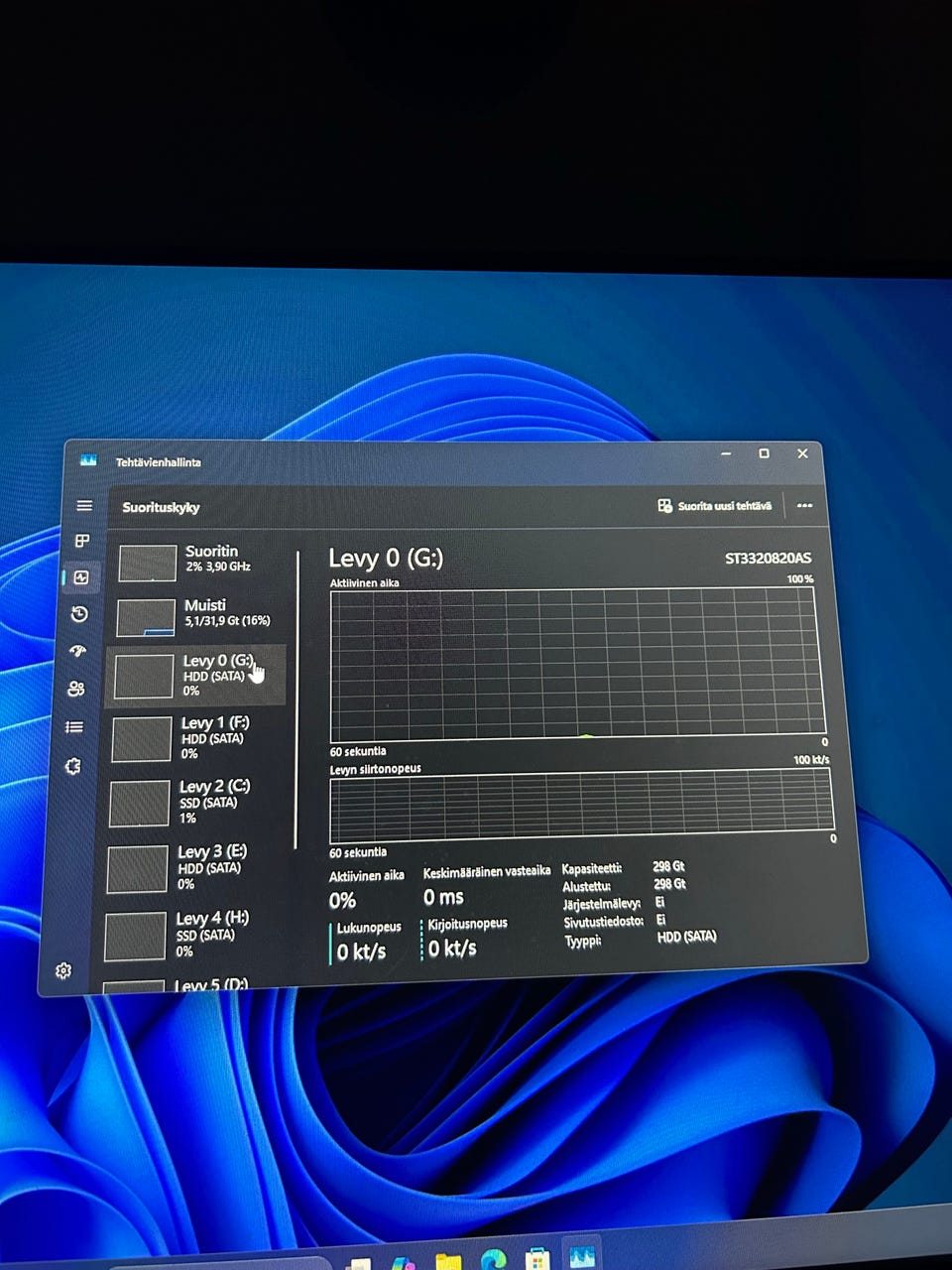Click the Kirjoitusnopeus '0 kt/s' value
Image resolution: width=952 pixels, height=1270 pixels.
pyautogui.click(x=452, y=949)
